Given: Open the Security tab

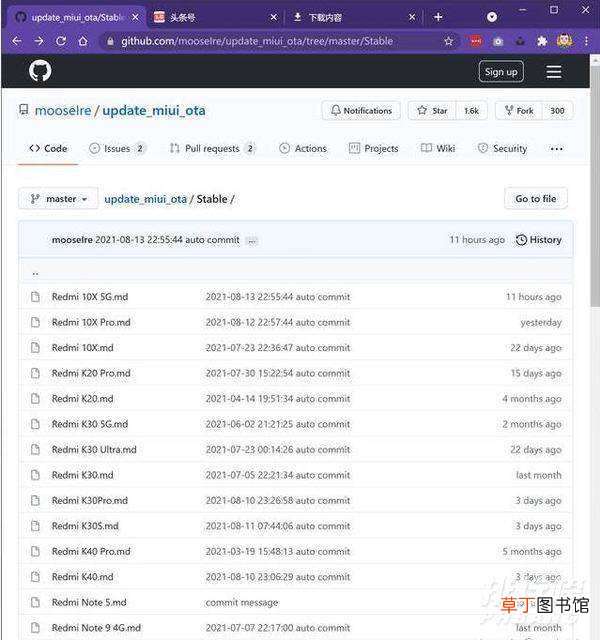Looking at the screenshot, I should pyautogui.click(x=502, y=149).
